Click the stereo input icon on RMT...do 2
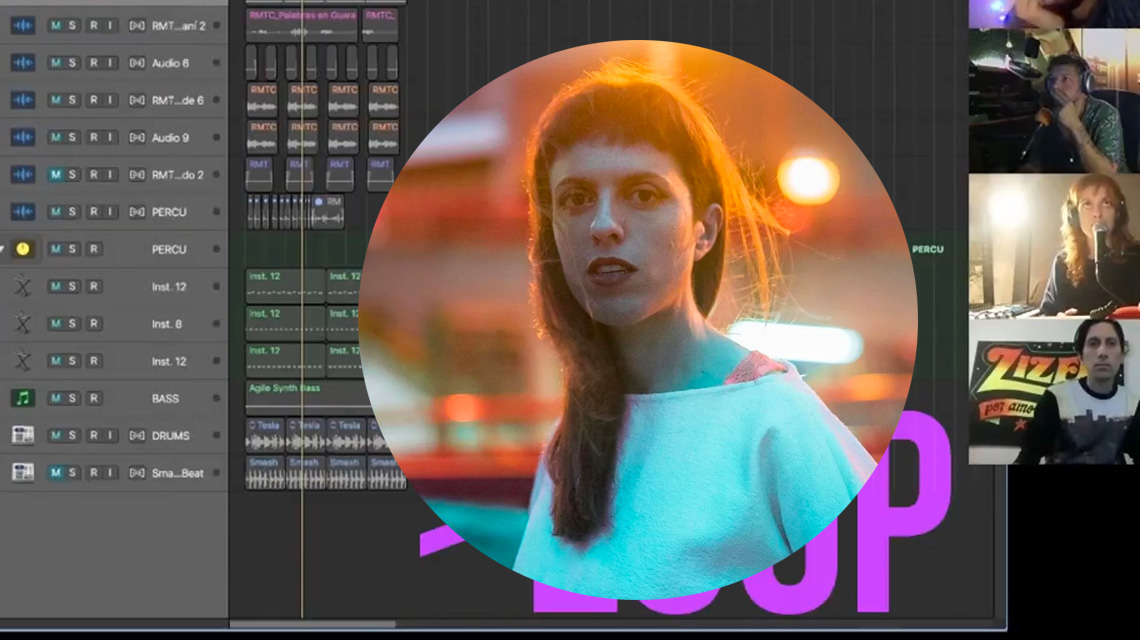 pos(137,175)
